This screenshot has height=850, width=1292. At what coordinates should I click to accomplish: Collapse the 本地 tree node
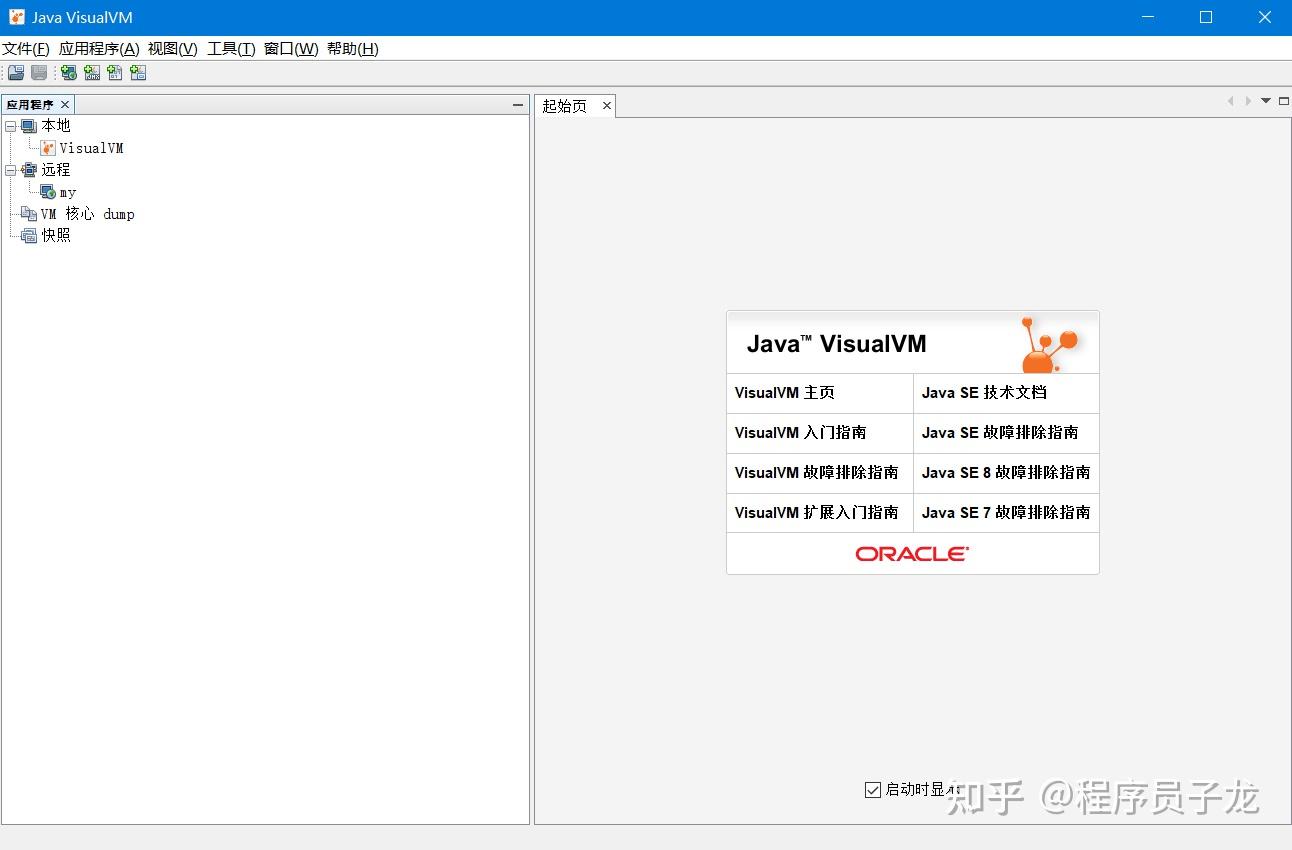point(10,125)
